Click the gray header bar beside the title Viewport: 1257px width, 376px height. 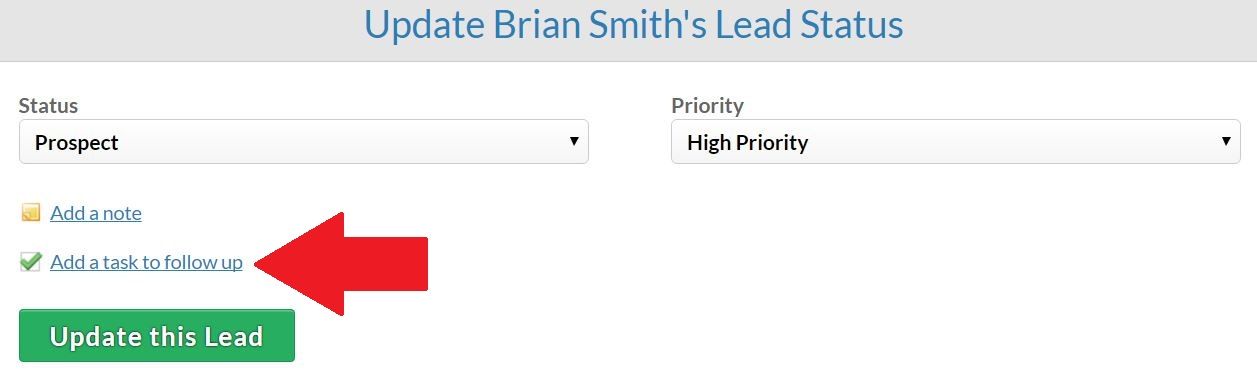coord(1080,28)
